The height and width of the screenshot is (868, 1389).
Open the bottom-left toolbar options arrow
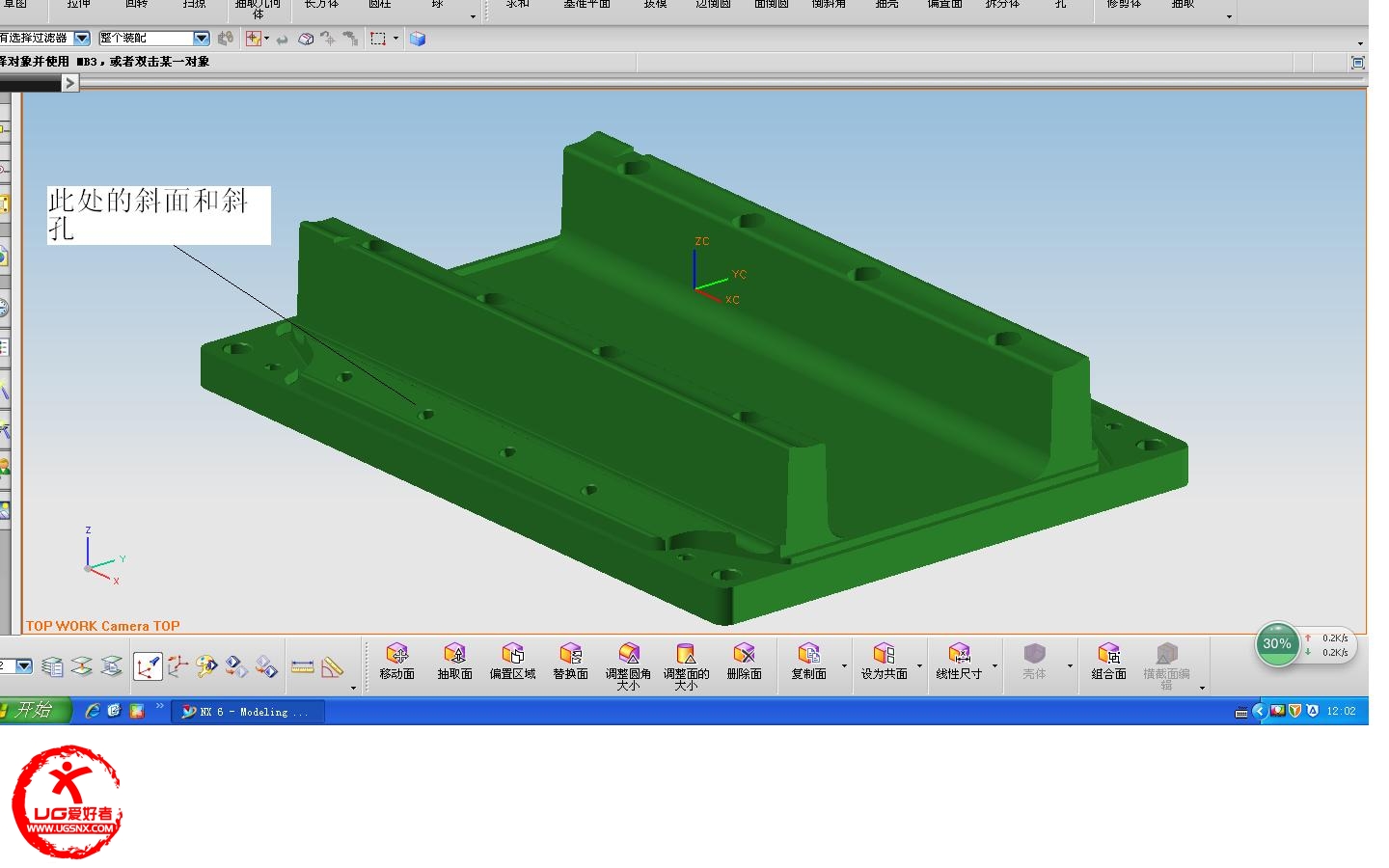[x=353, y=688]
